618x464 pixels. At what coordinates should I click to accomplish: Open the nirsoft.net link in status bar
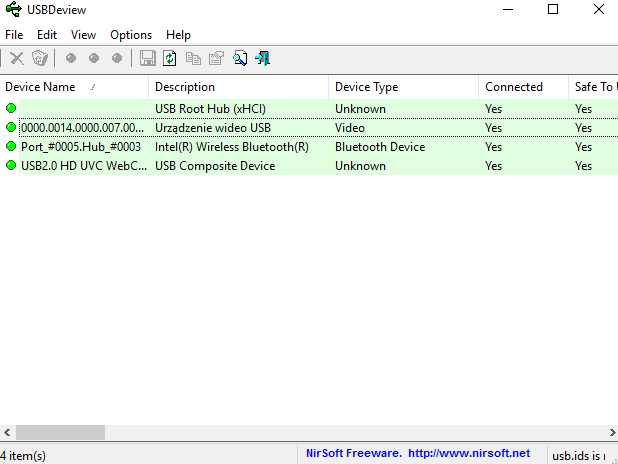pos(469,453)
